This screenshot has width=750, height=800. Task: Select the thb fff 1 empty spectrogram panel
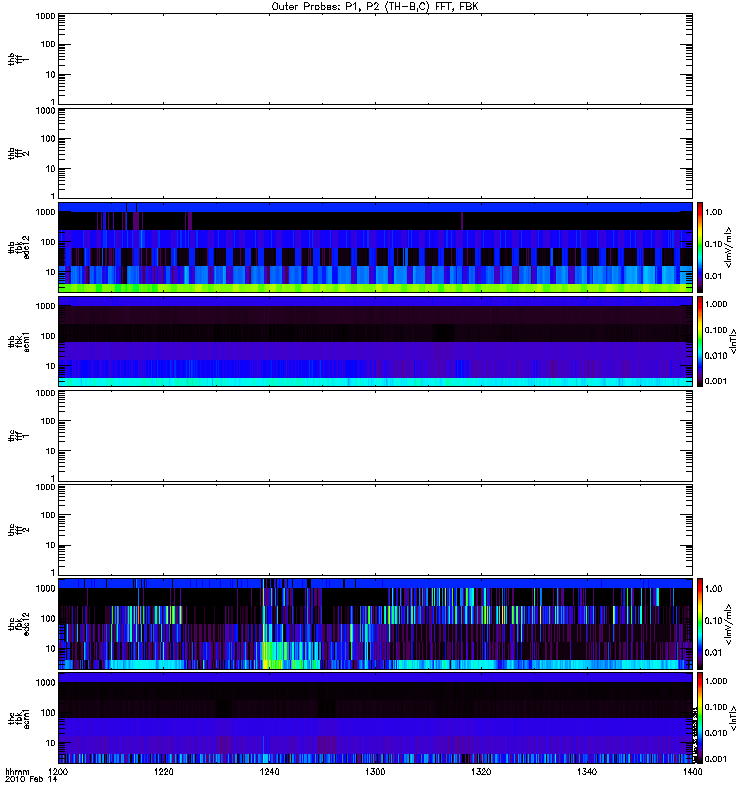click(375, 59)
